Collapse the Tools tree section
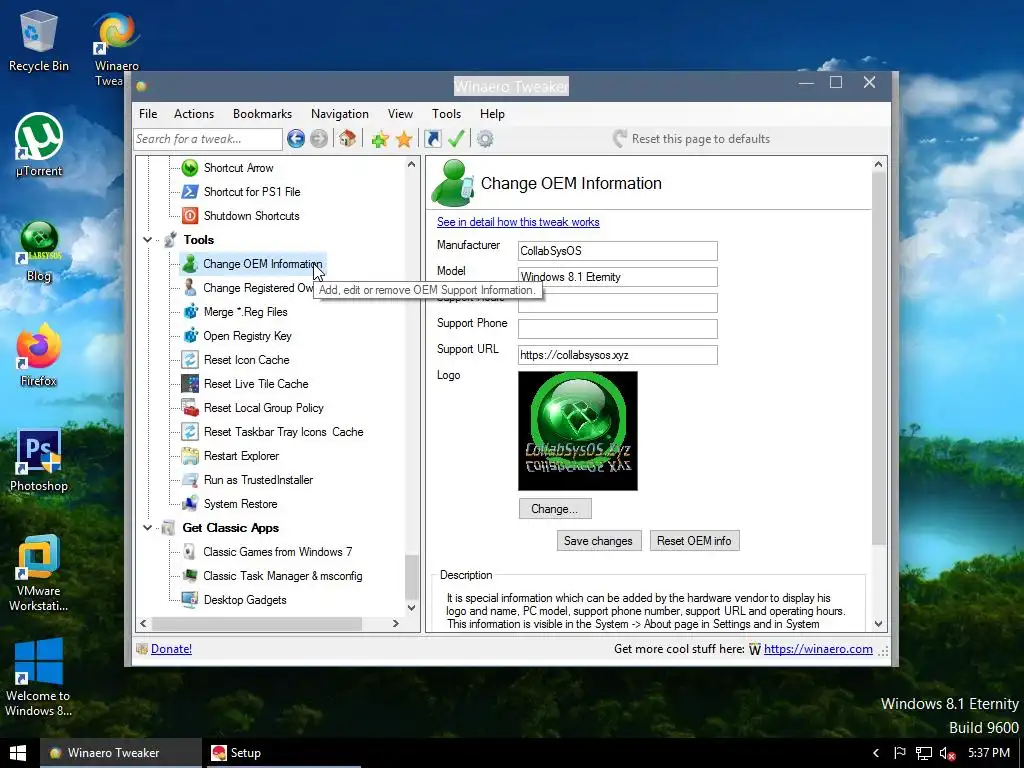 coord(148,240)
